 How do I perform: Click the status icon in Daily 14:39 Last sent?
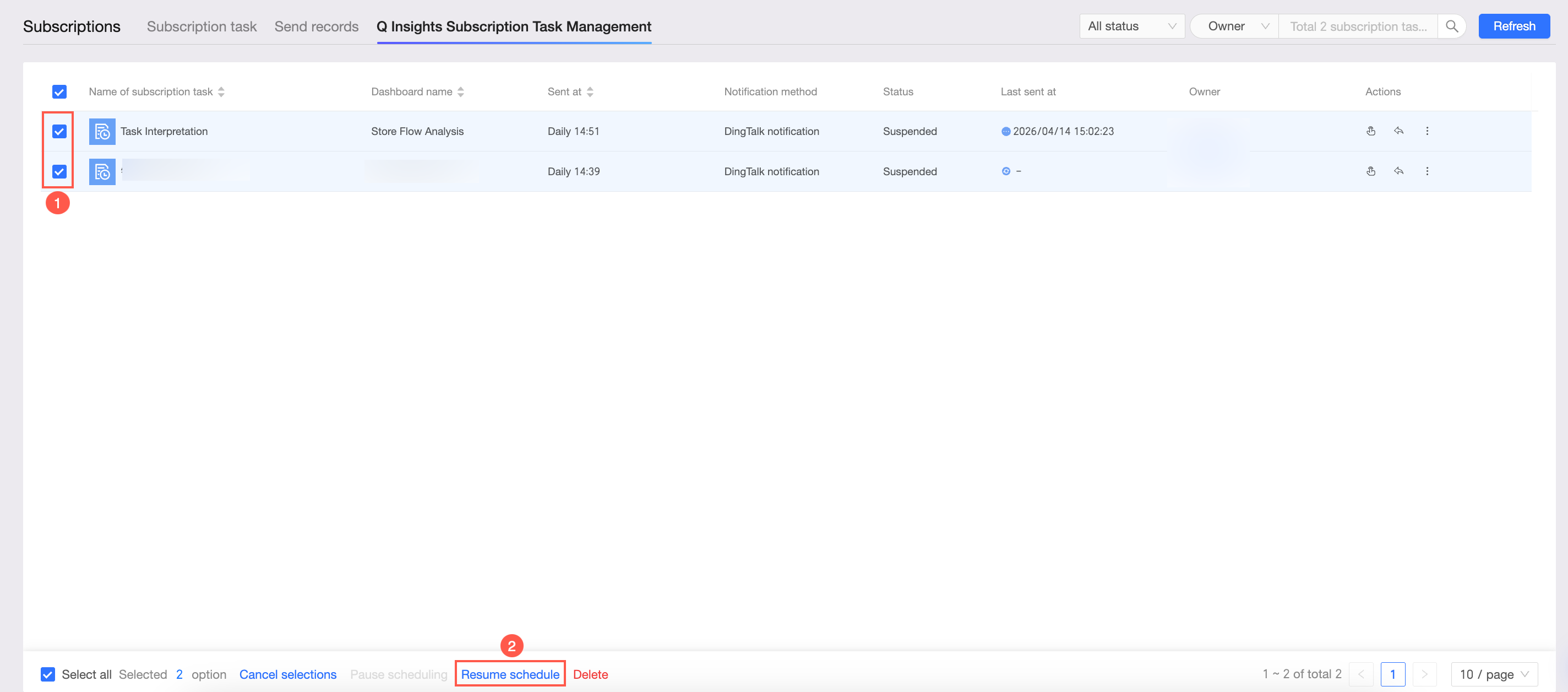tap(1005, 172)
